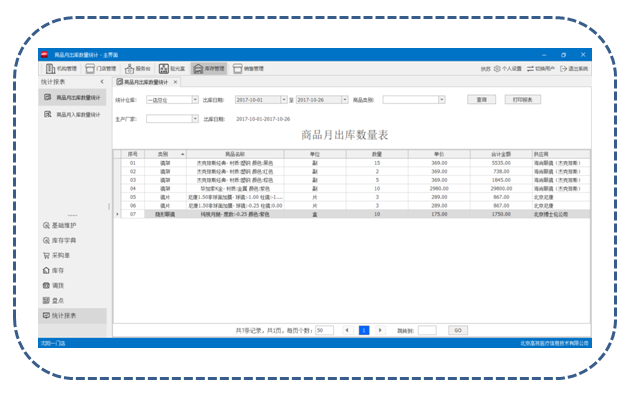Go to previous page arrow
Image resolution: width=631 pixels, height=395 pixels.
coord(347,330)
